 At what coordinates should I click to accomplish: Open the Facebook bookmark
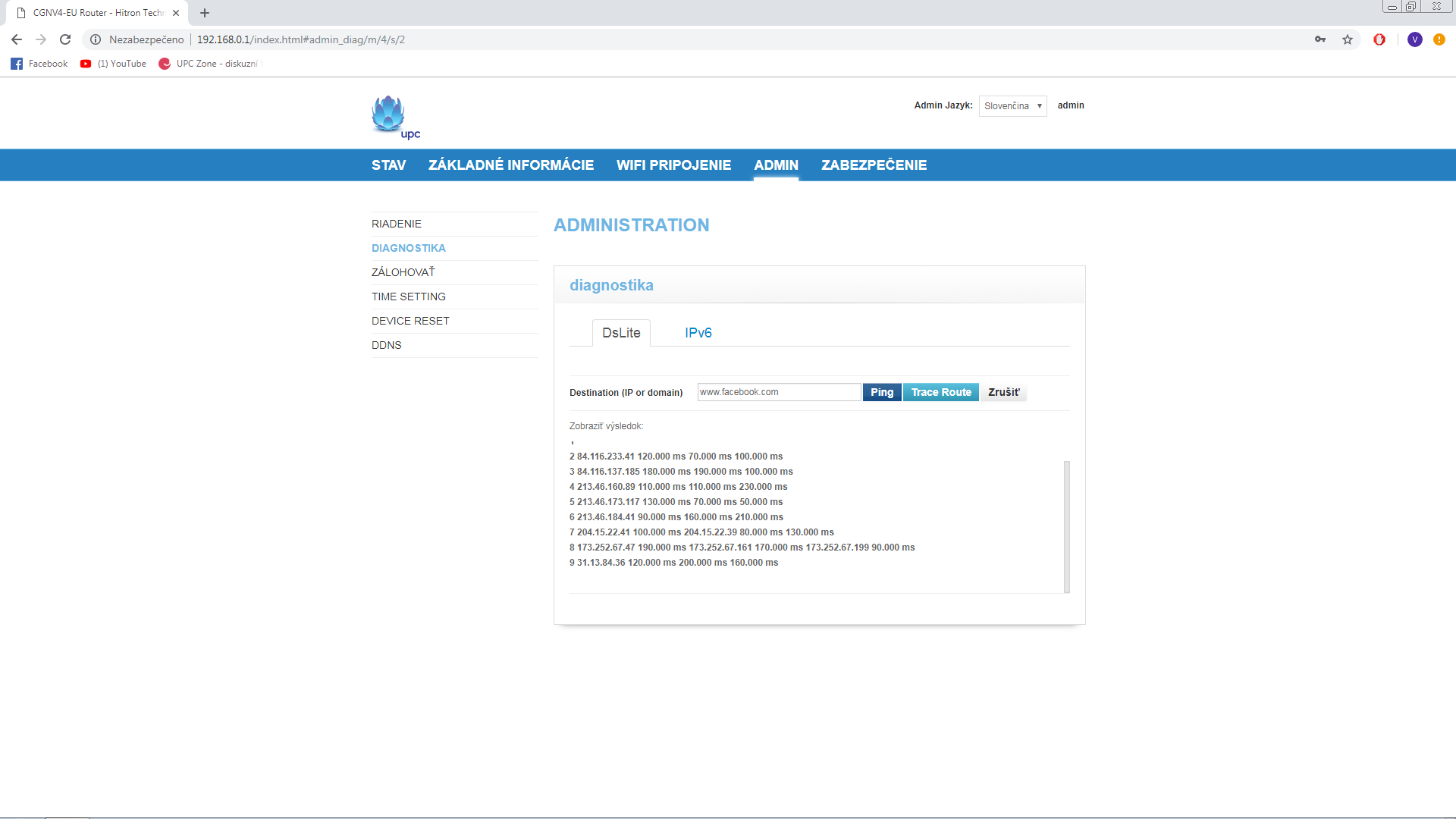[39, 64]
